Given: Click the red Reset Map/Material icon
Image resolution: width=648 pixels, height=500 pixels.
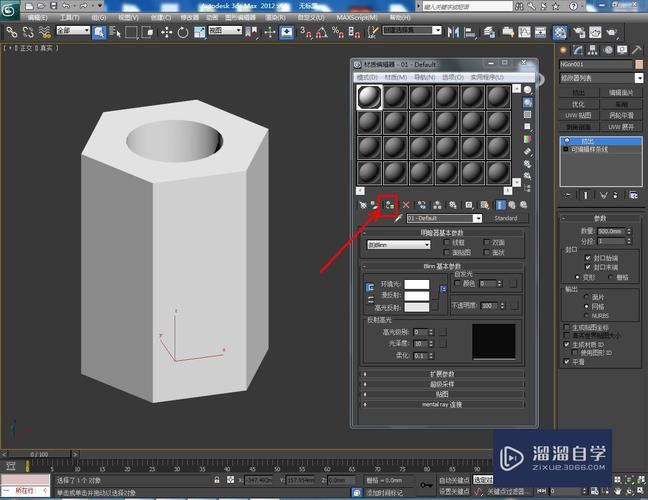Looking at the screenshot, I should (x=406, y=205).
